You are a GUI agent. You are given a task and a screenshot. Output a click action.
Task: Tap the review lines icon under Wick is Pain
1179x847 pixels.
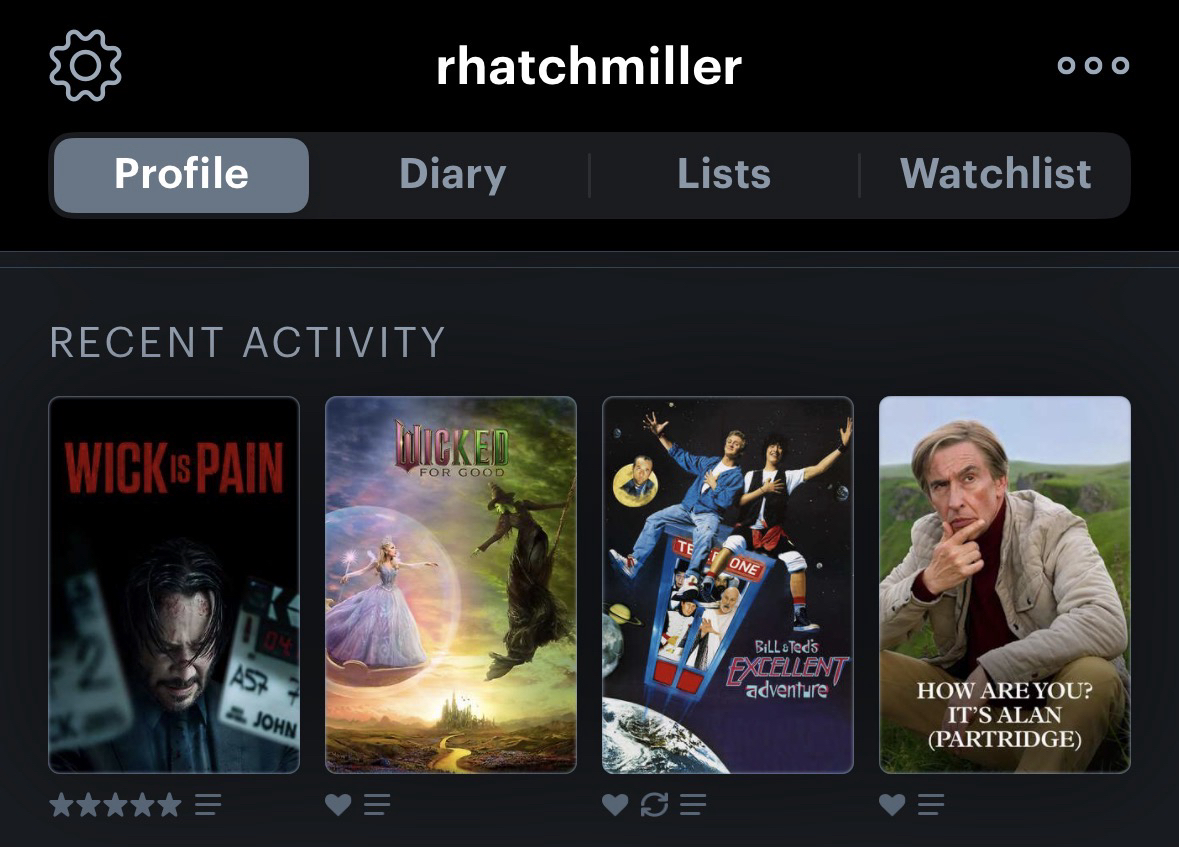click(x=208, y=804)
